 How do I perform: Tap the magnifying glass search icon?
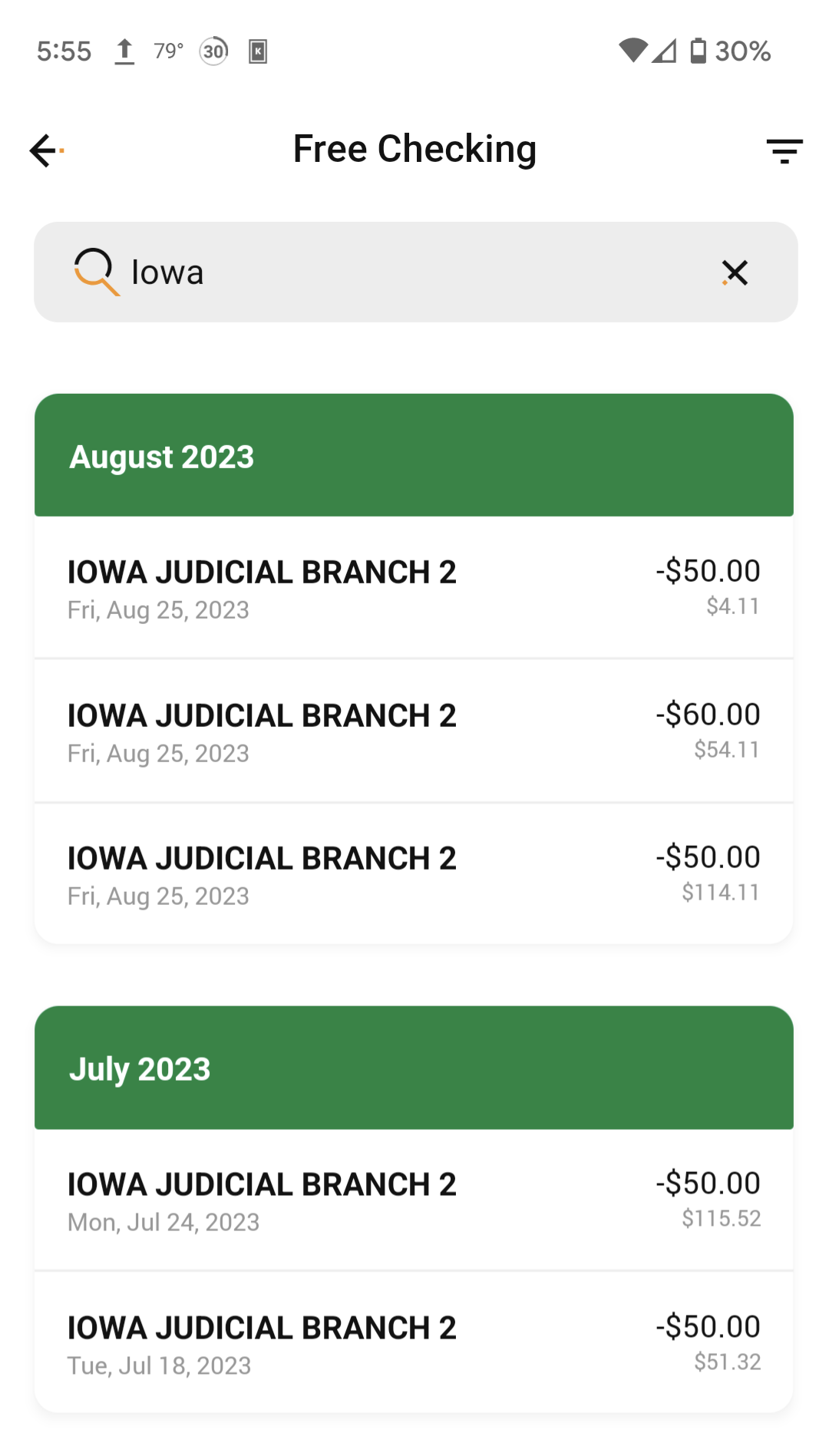(96, 272)
